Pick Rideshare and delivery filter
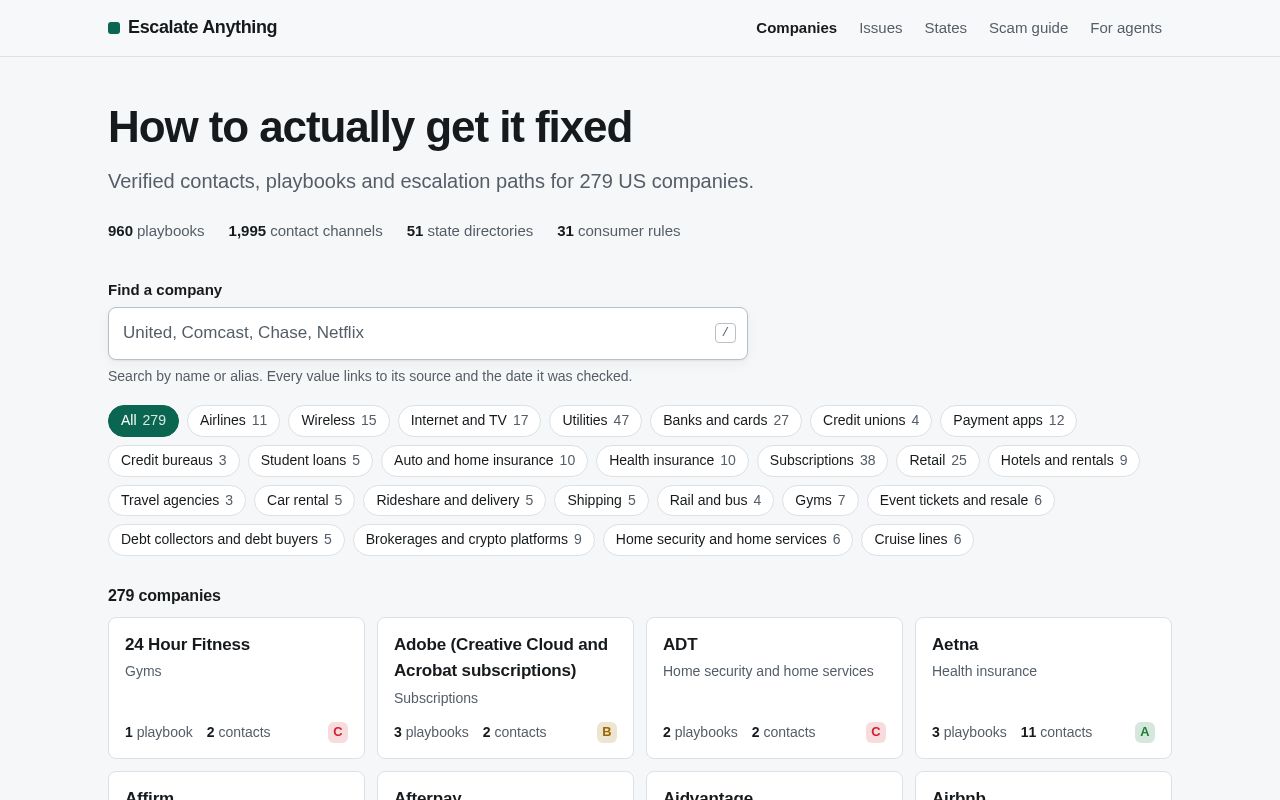This screenshot has height=800, width=1280. tap(454, 501)
